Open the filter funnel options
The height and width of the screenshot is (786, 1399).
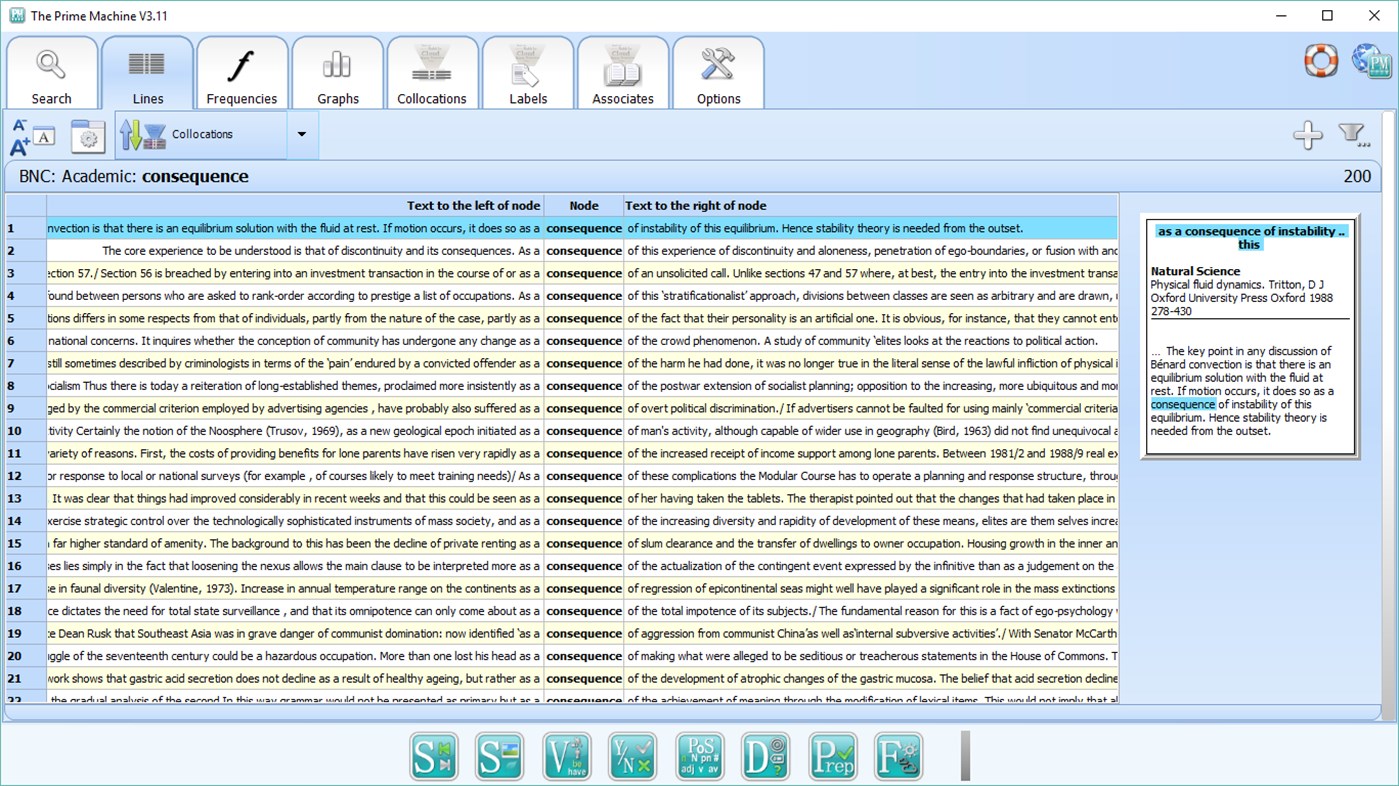(x=1354, y=134)
